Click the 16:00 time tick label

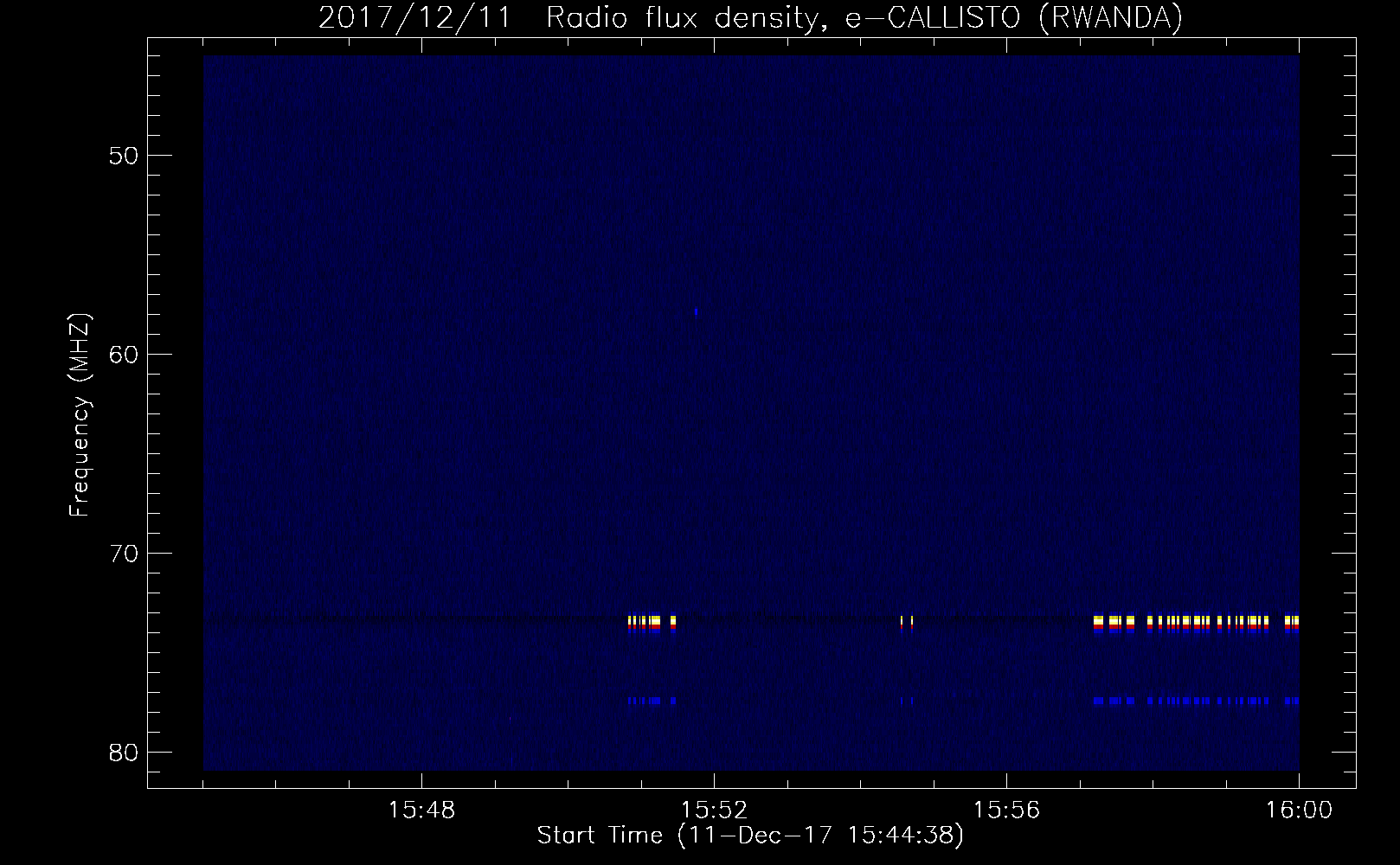[1299, 811]
